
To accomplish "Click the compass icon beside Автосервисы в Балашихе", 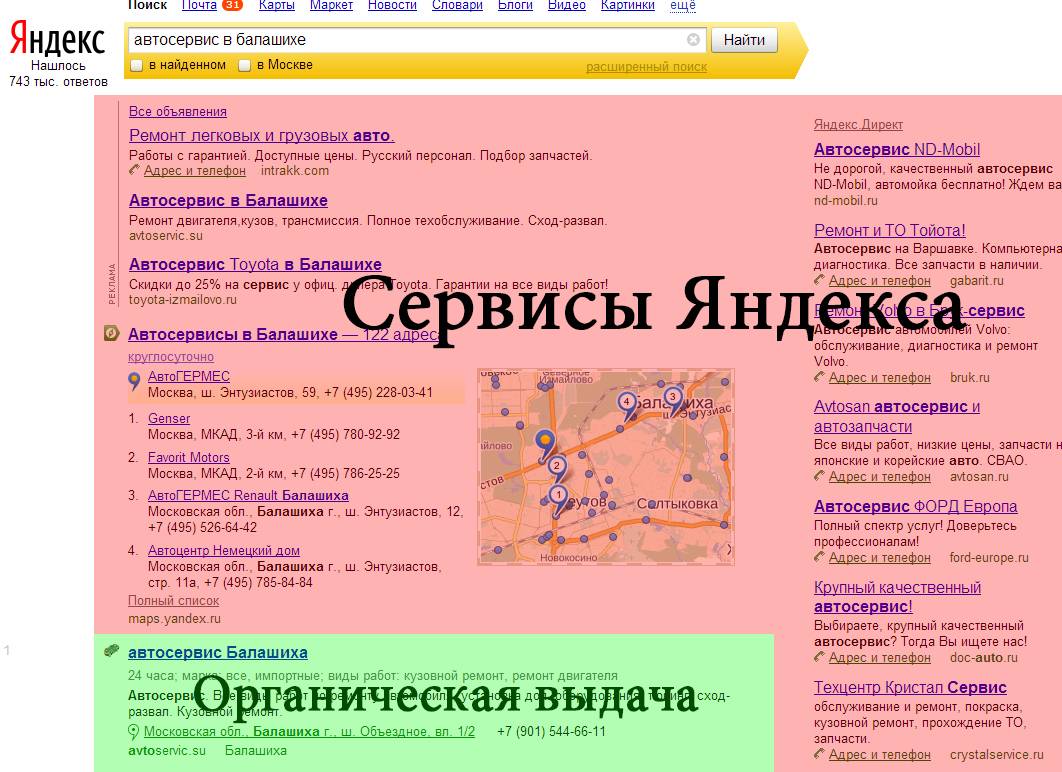I will (x=111, y=333).
